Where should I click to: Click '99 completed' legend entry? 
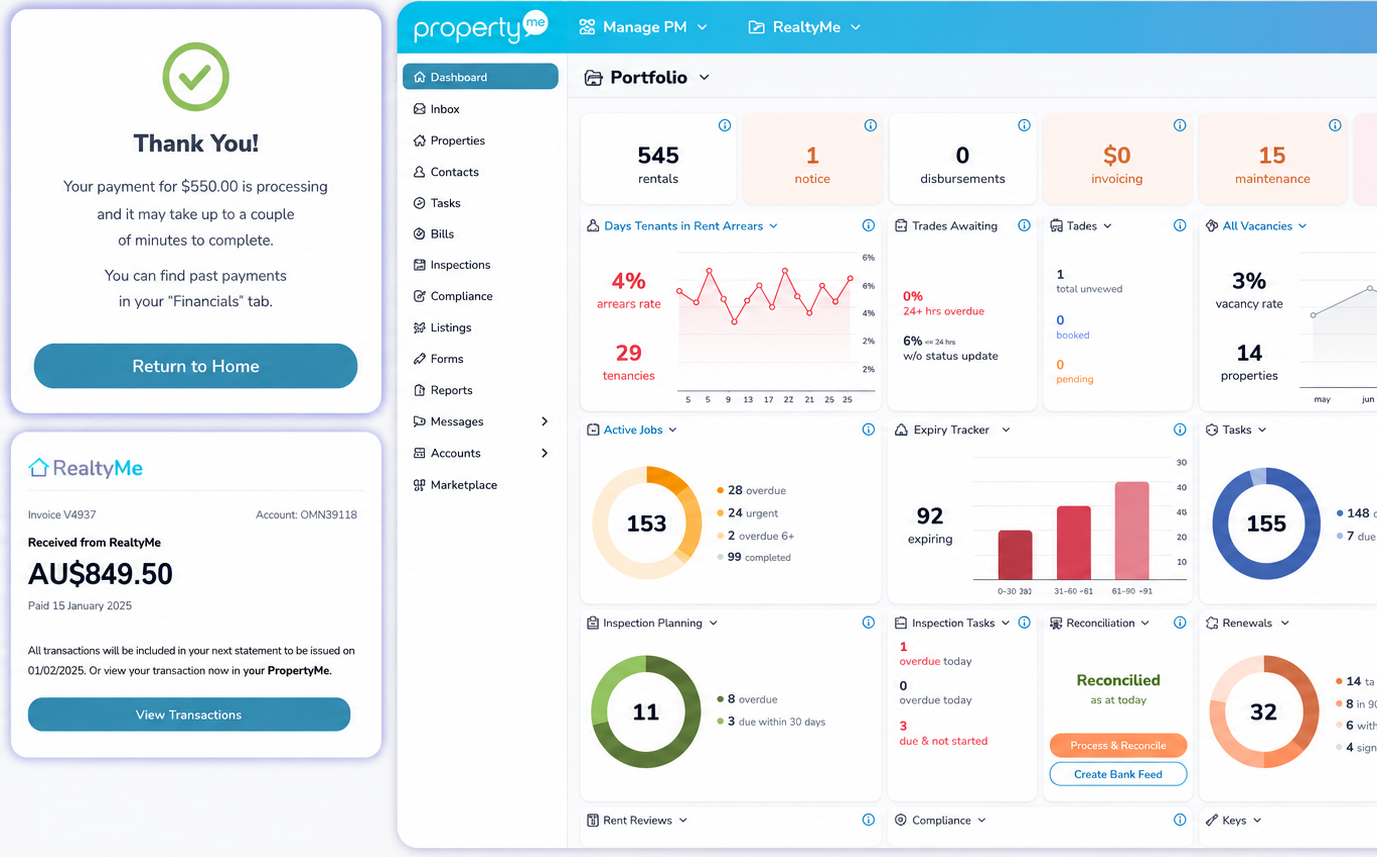pos(754,557)
